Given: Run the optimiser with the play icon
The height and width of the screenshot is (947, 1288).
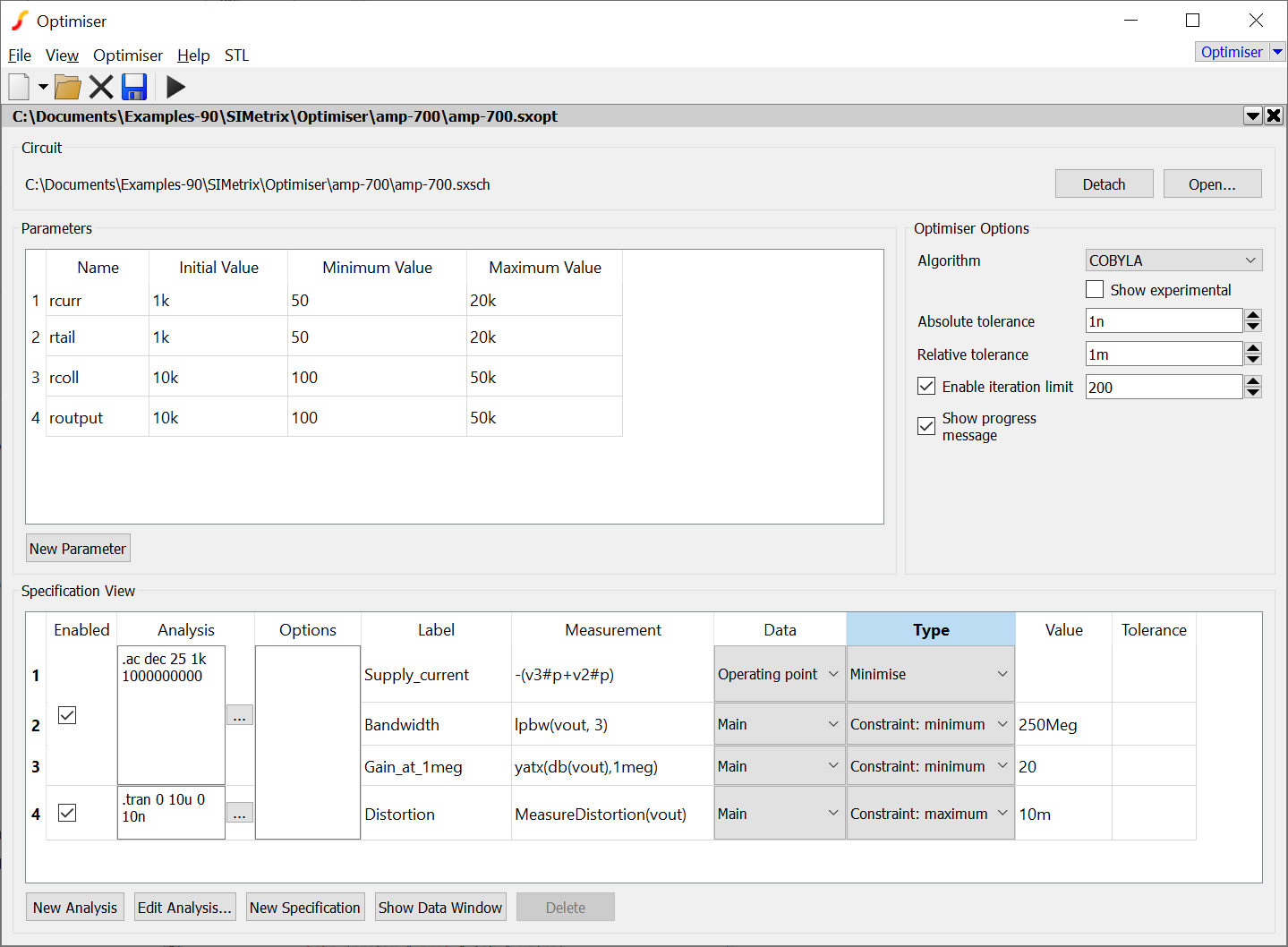Looking at the screenshot, I should point(175,87).
